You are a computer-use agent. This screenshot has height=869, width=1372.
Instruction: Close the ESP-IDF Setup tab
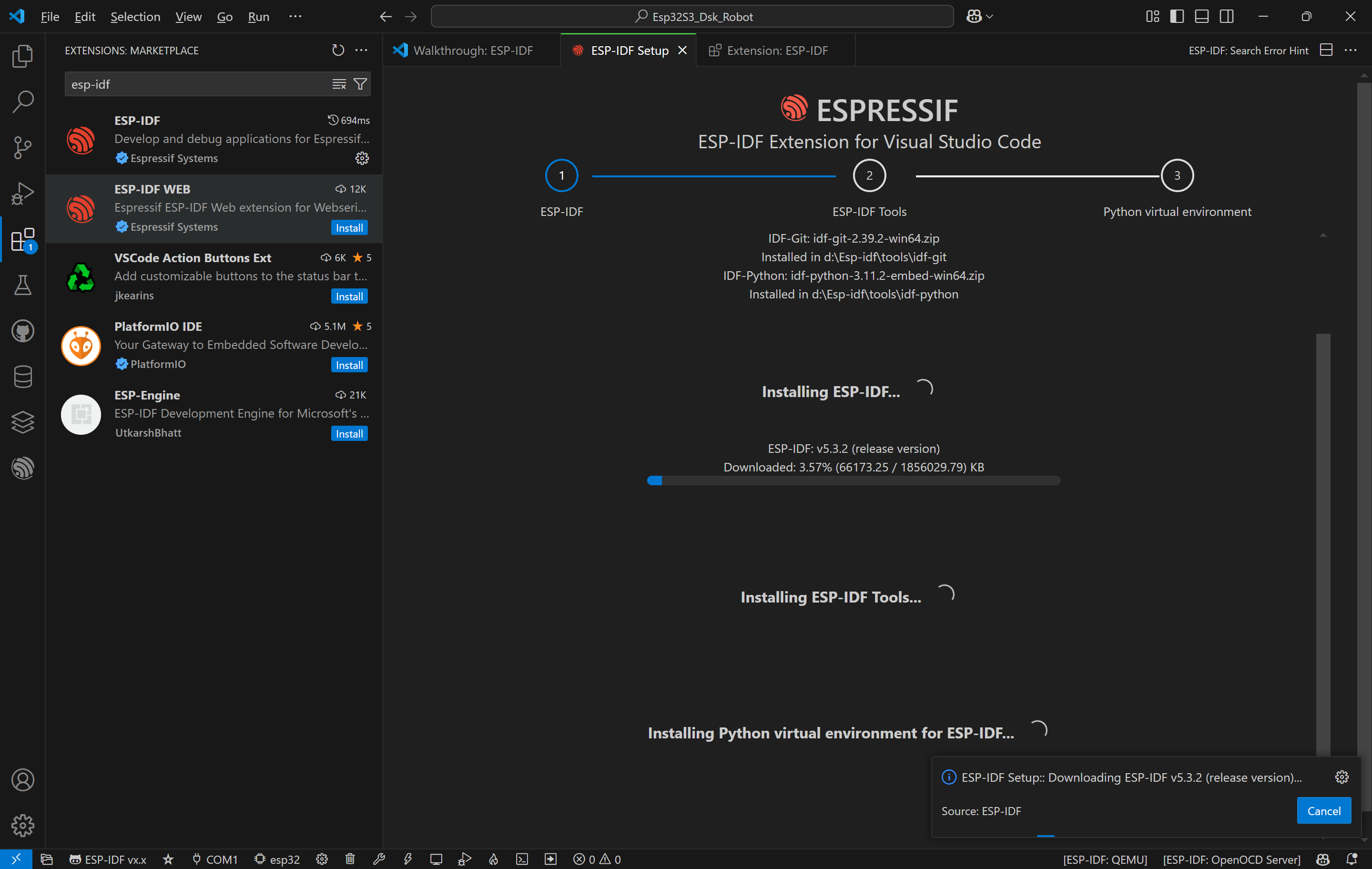[x=682, y=50]
